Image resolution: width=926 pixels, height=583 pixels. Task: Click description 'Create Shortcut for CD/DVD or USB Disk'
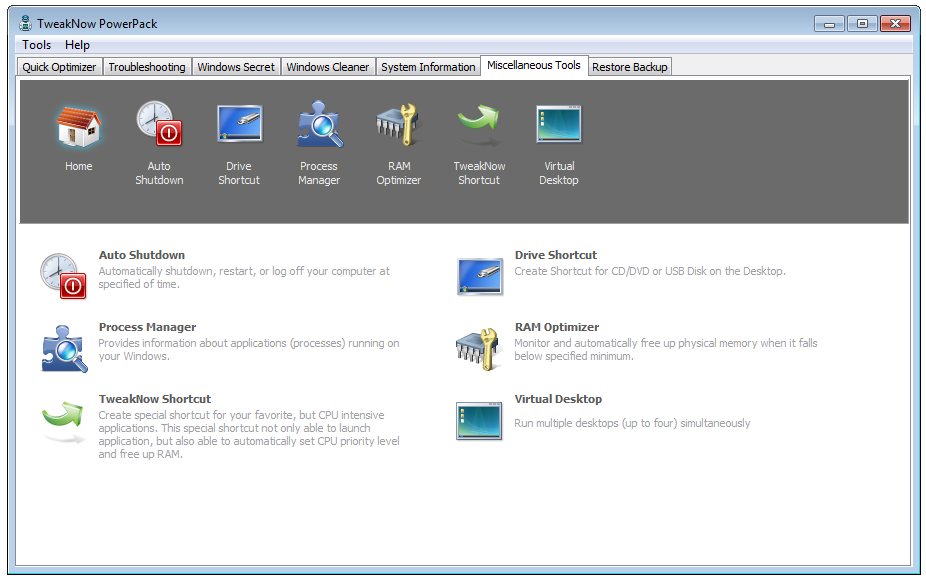coord(650,271)
